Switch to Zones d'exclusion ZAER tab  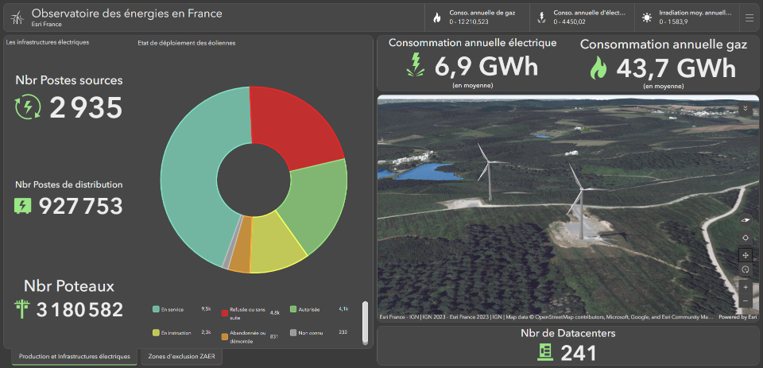pyautogui.click(x=182, y=356)
